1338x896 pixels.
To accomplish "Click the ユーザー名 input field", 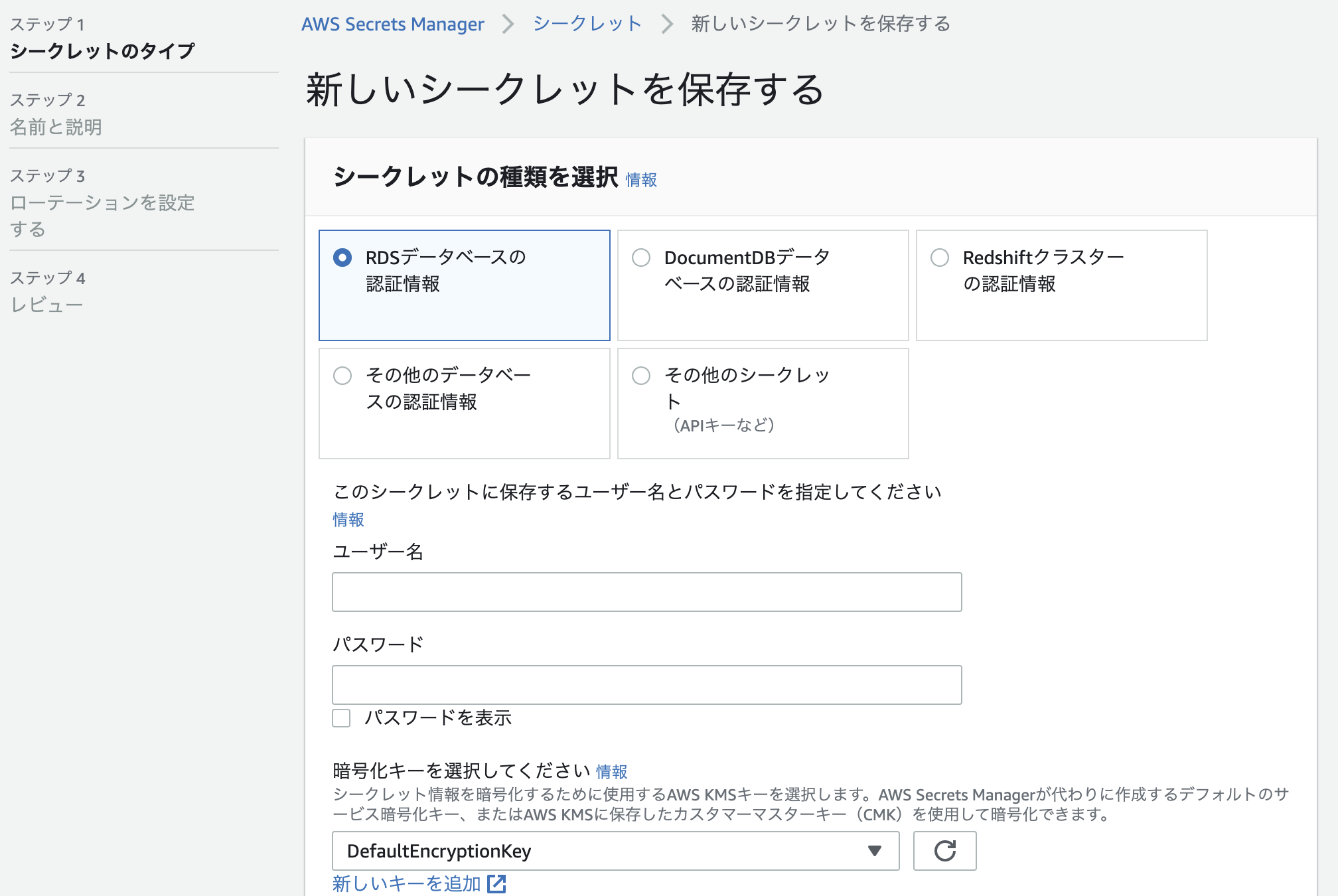I will click(x=646, y=592).
